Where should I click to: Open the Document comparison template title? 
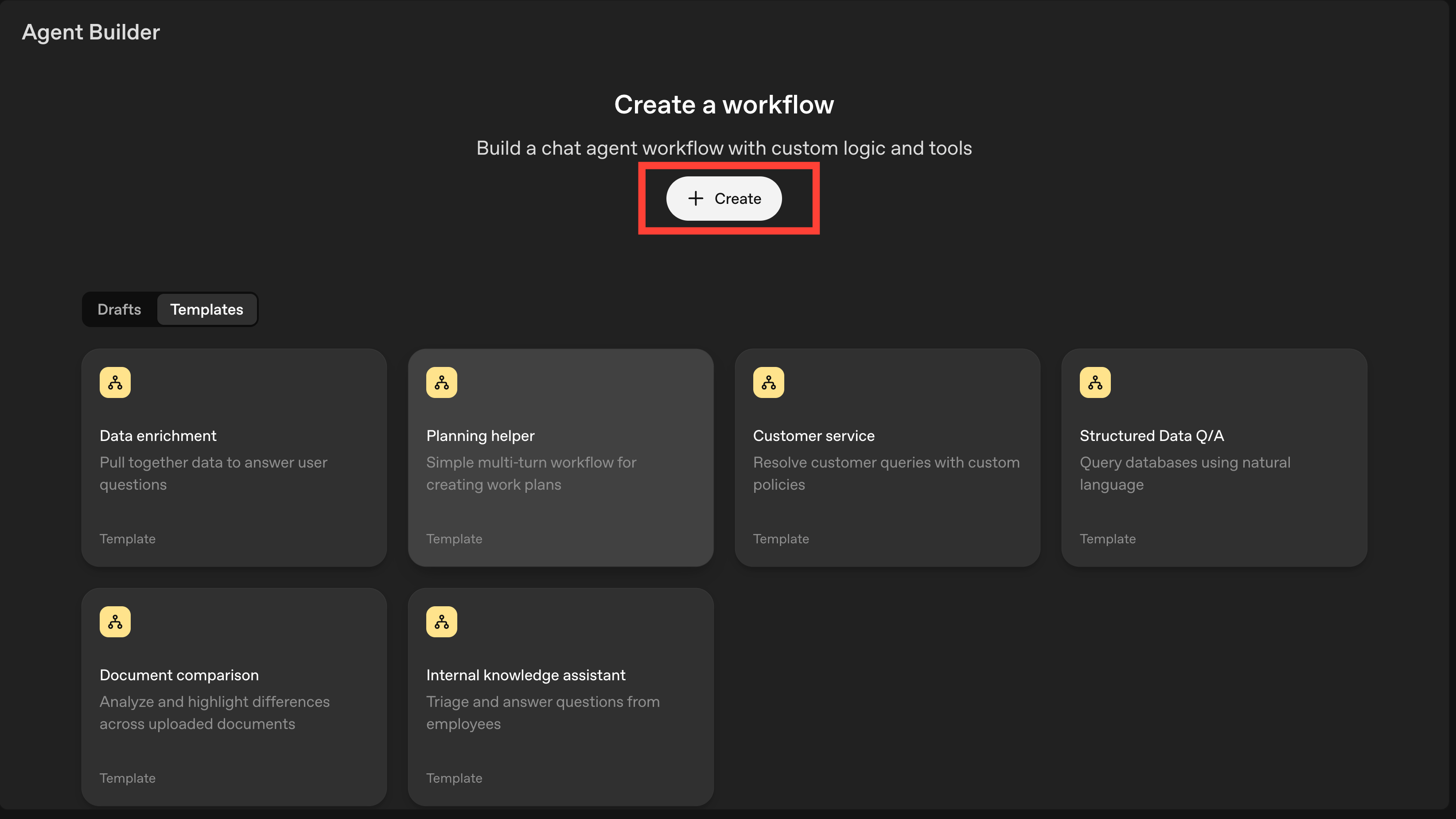(179, 675)
